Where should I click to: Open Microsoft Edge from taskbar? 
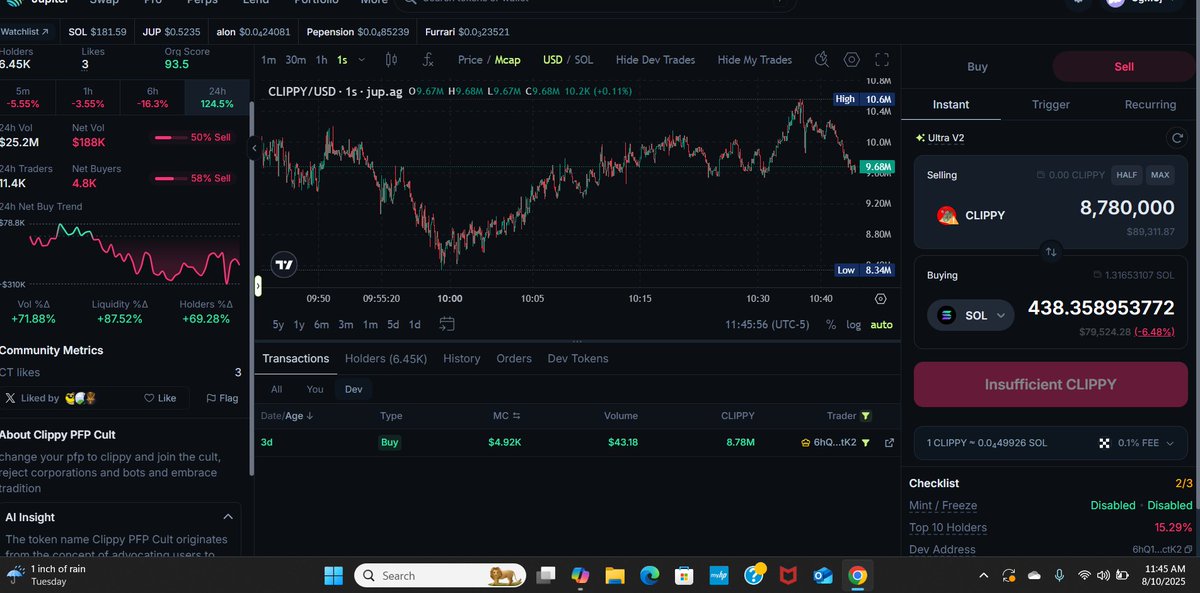coord(649,576)
